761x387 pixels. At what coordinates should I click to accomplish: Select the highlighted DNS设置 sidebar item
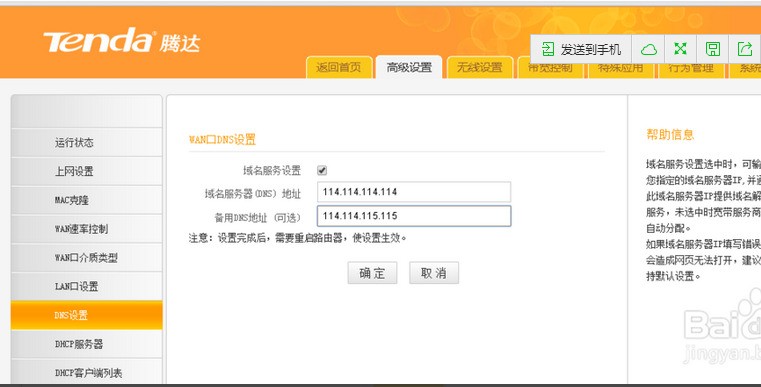(x=86, y=315)
